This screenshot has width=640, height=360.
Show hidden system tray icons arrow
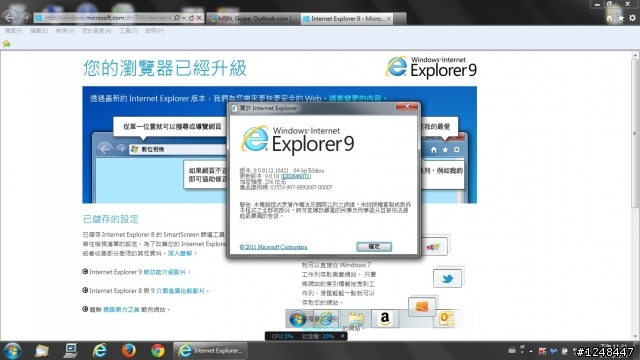(x=531, y=351)
